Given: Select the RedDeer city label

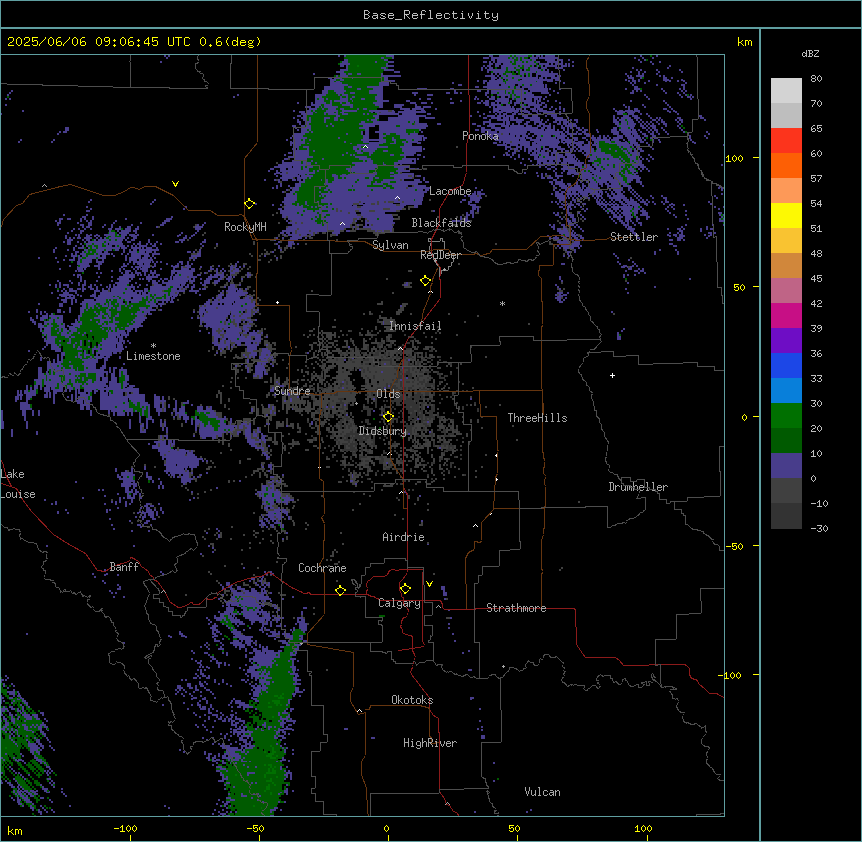Looking at the screenshot, I should click(x=440, y=255).
